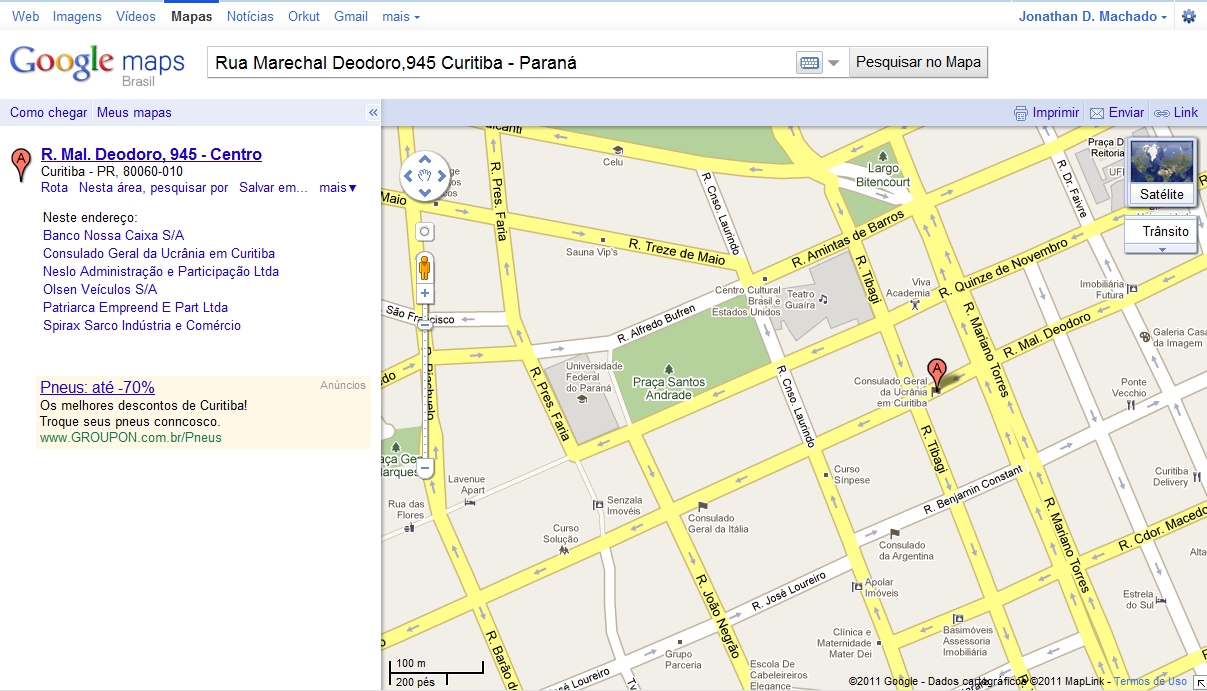
Task: Collapse the left results panel
Action: pyautogui.click(x=373, y=113)
